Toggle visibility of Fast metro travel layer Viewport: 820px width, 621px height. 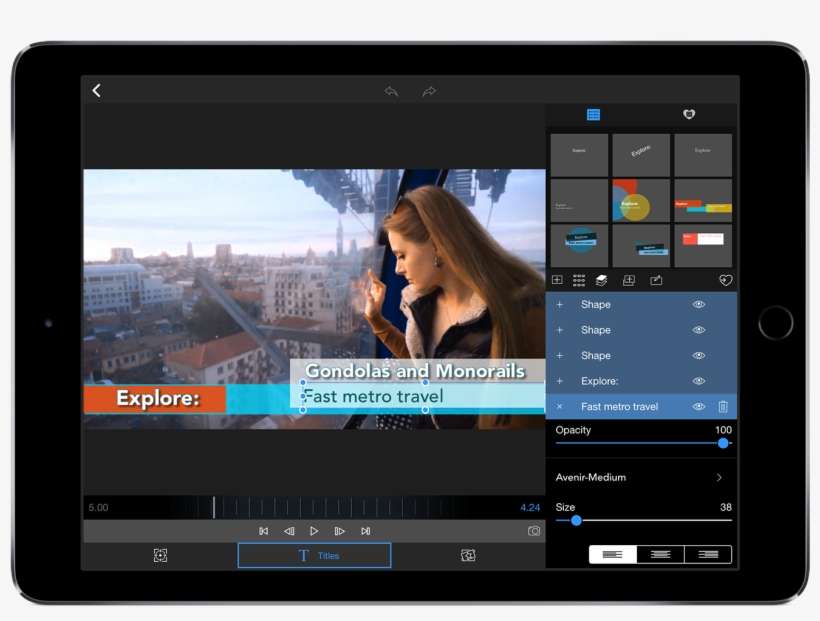click(x=699, y=407)
